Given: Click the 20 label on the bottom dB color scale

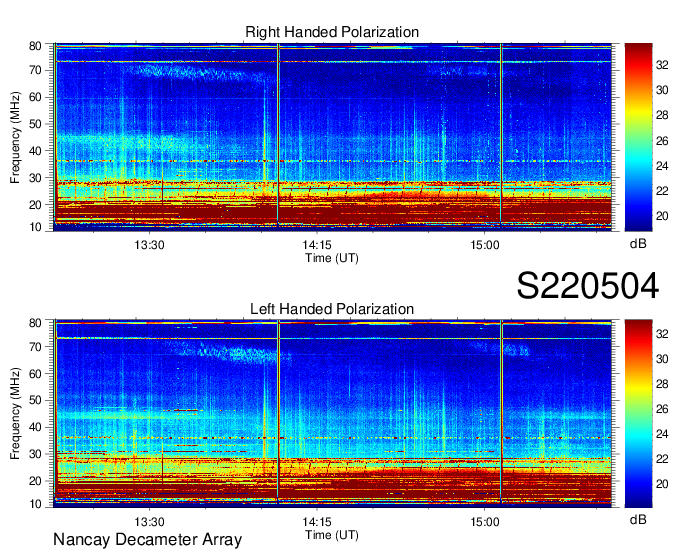Looking at the screenshot, I should [662, 483].
